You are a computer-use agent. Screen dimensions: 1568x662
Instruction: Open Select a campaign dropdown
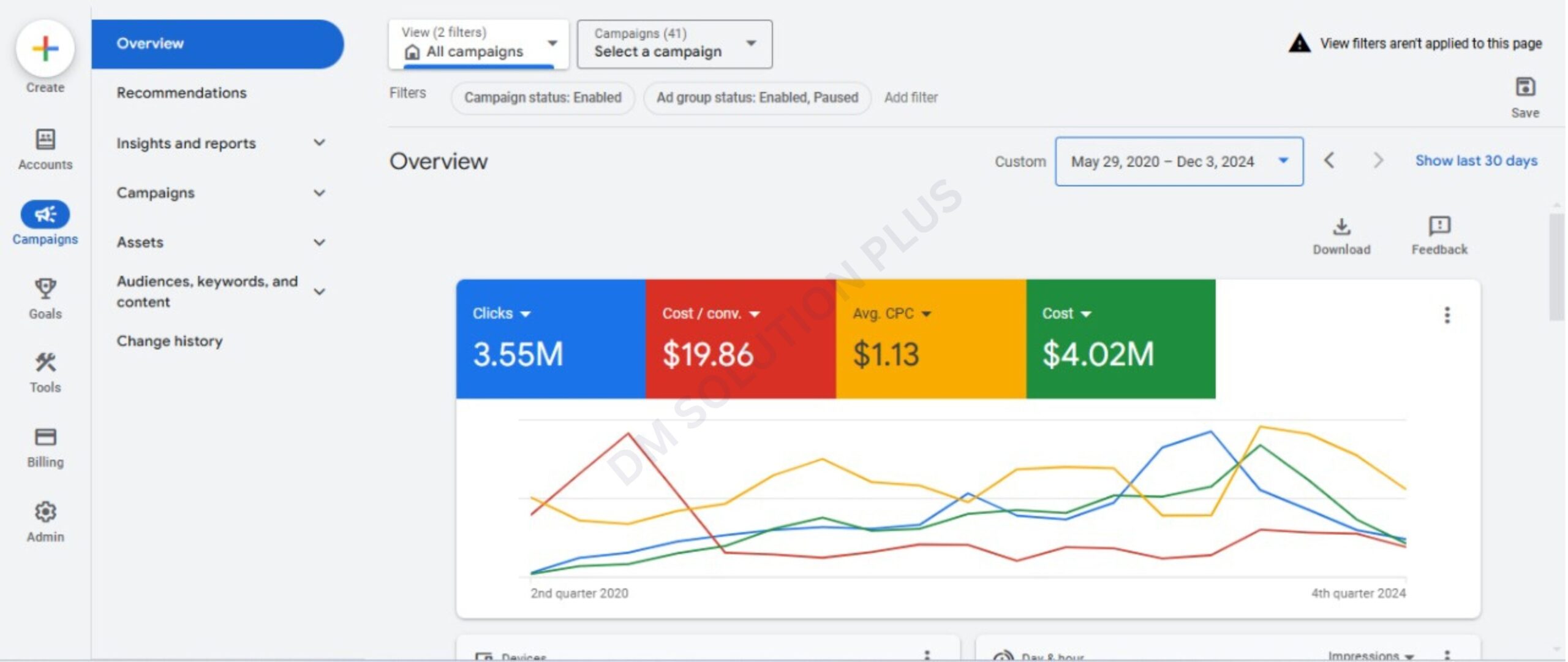[674, 44]
